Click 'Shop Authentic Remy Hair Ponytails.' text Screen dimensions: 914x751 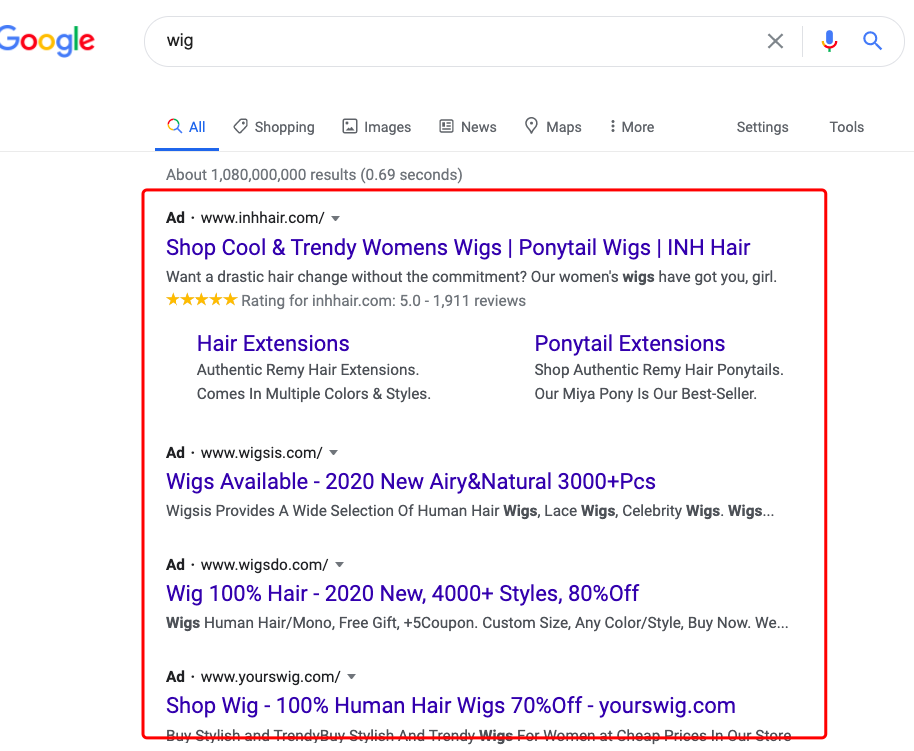[659, 370]
